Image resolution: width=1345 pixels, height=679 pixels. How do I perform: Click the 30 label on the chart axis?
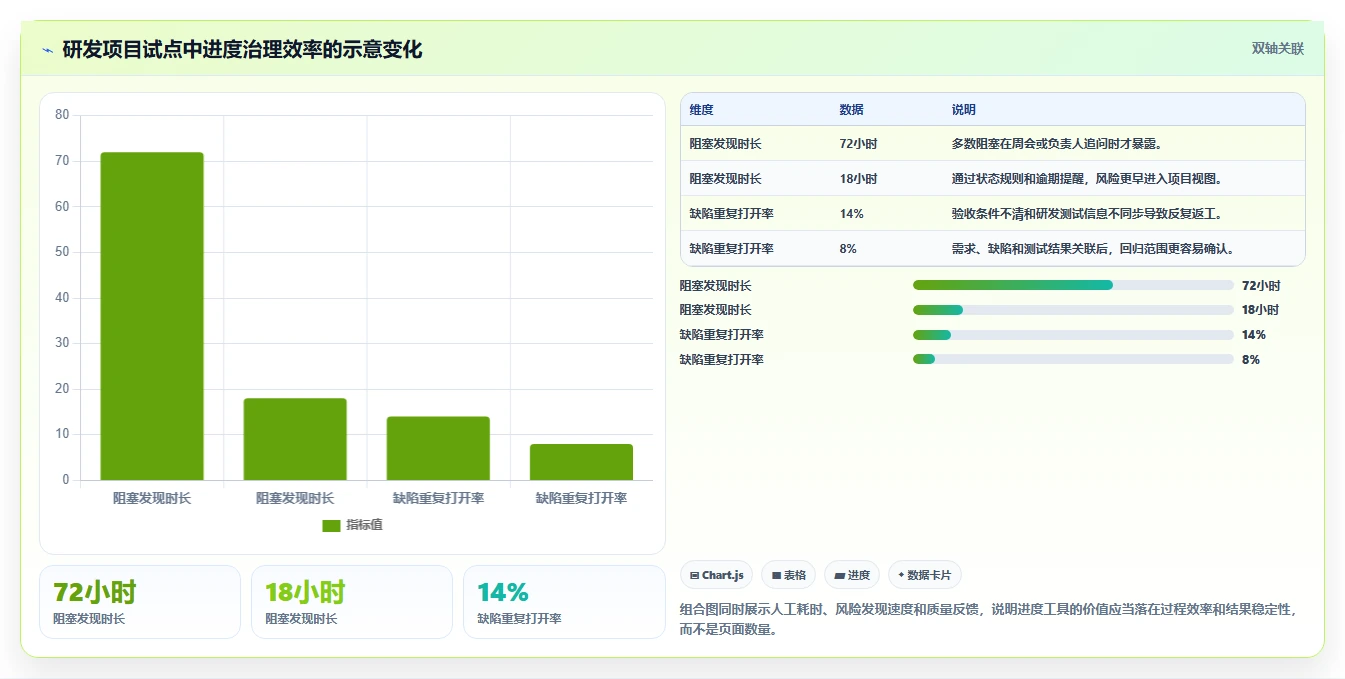click(62, 343)
